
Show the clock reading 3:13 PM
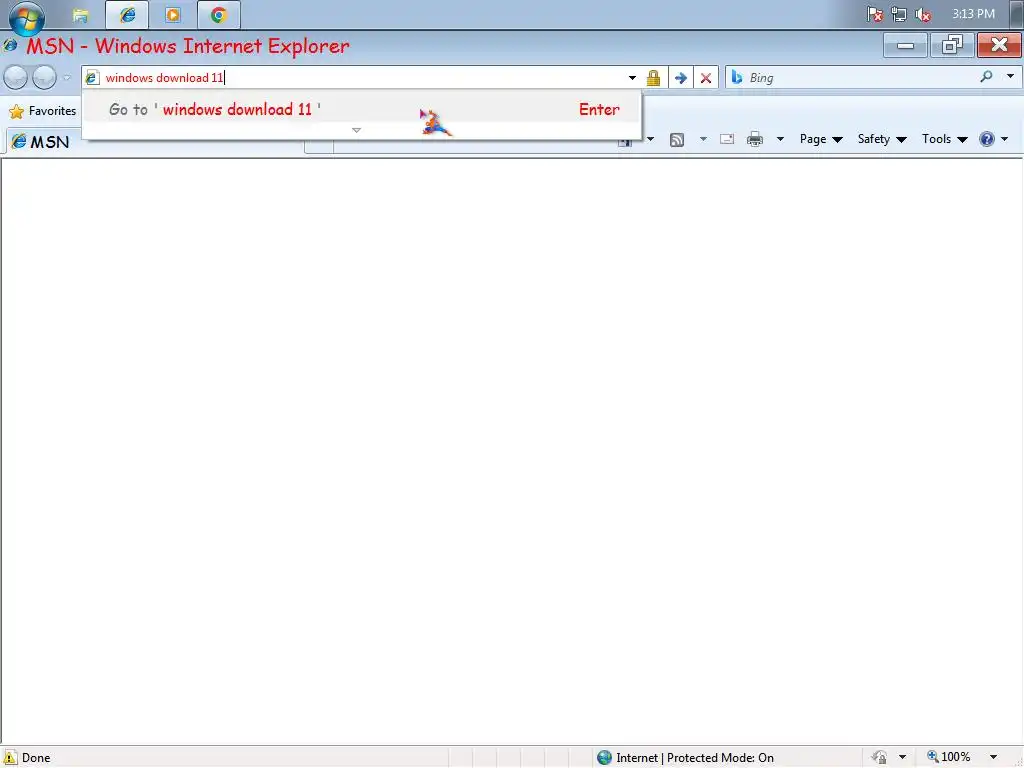973,14
